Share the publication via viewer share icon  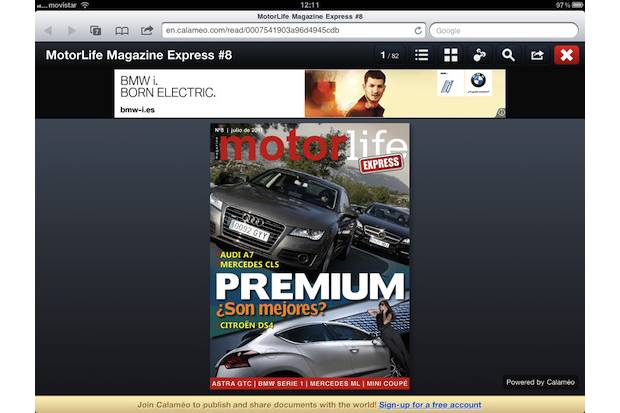[x=537, y=55]
